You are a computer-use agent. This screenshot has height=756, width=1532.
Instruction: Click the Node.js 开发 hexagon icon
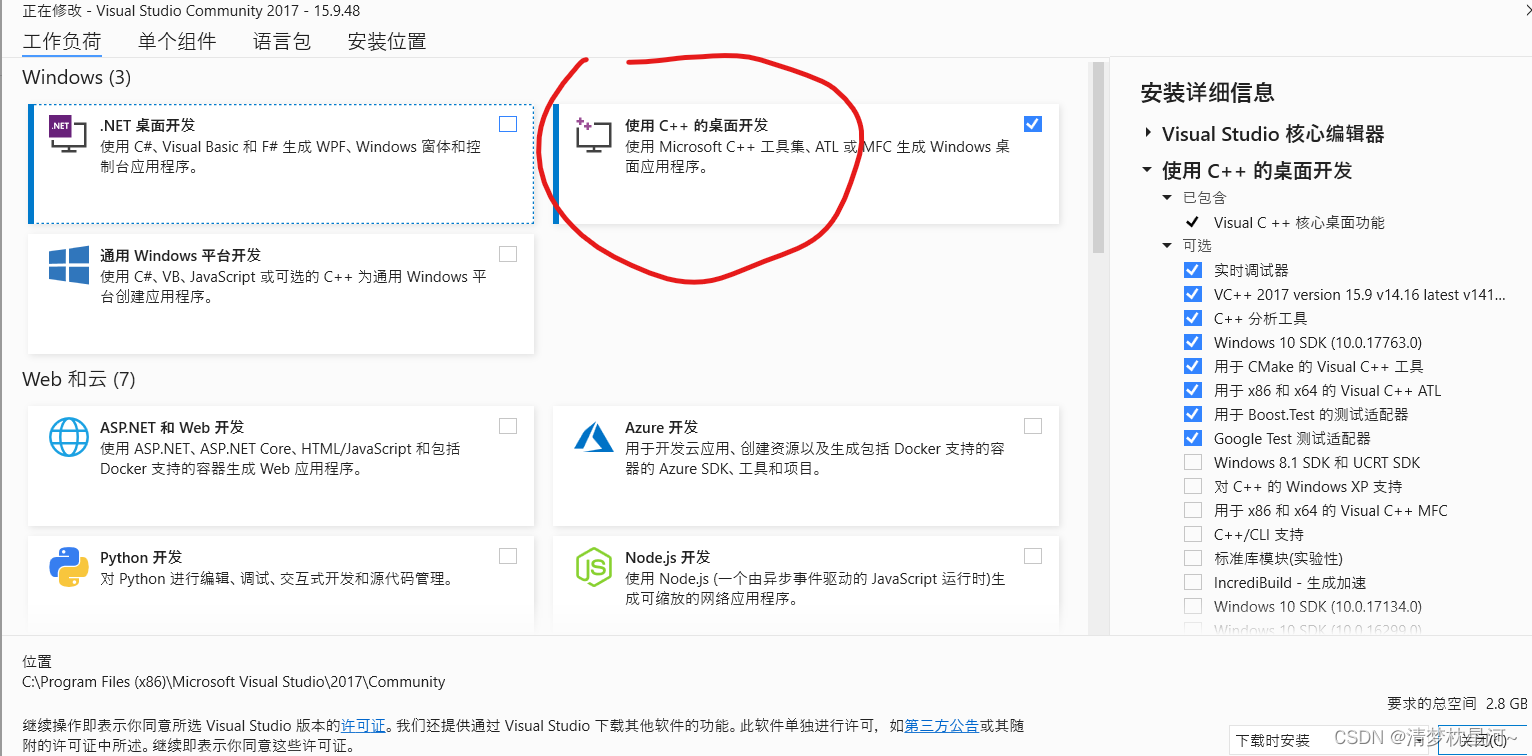point(593,567)
